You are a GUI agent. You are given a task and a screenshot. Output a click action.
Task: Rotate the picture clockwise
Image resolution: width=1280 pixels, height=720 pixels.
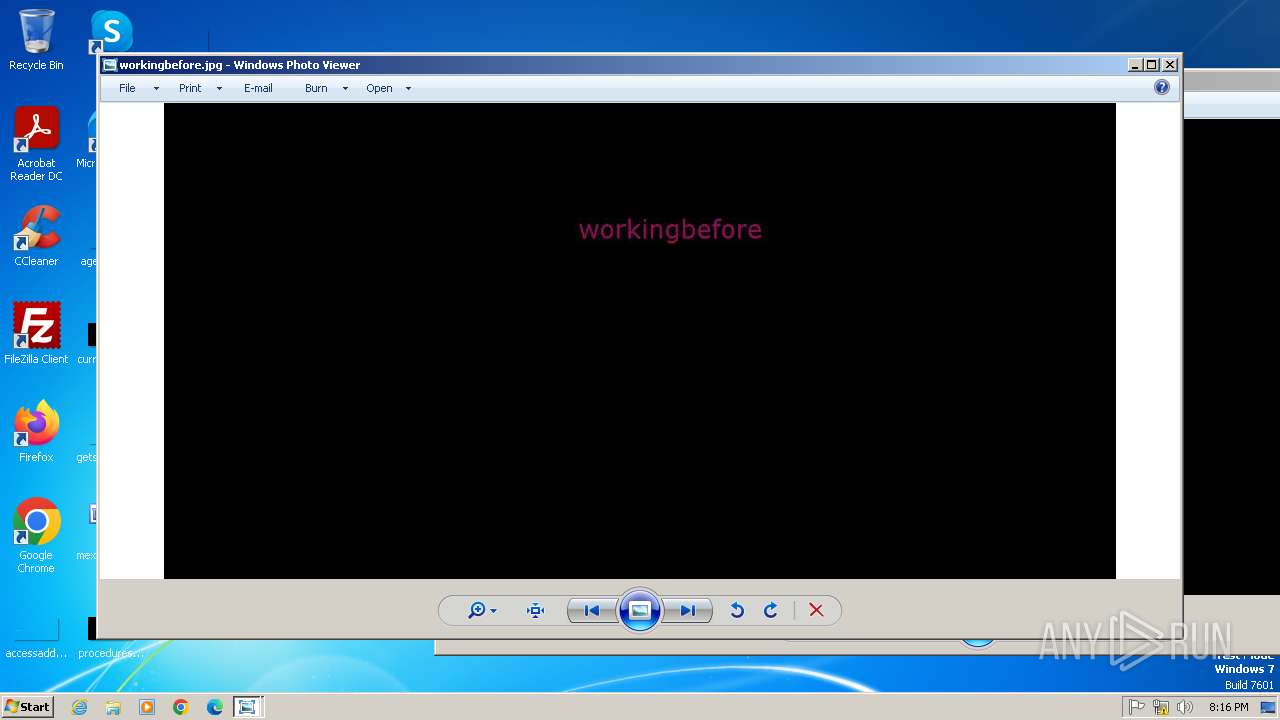point(770,610)
